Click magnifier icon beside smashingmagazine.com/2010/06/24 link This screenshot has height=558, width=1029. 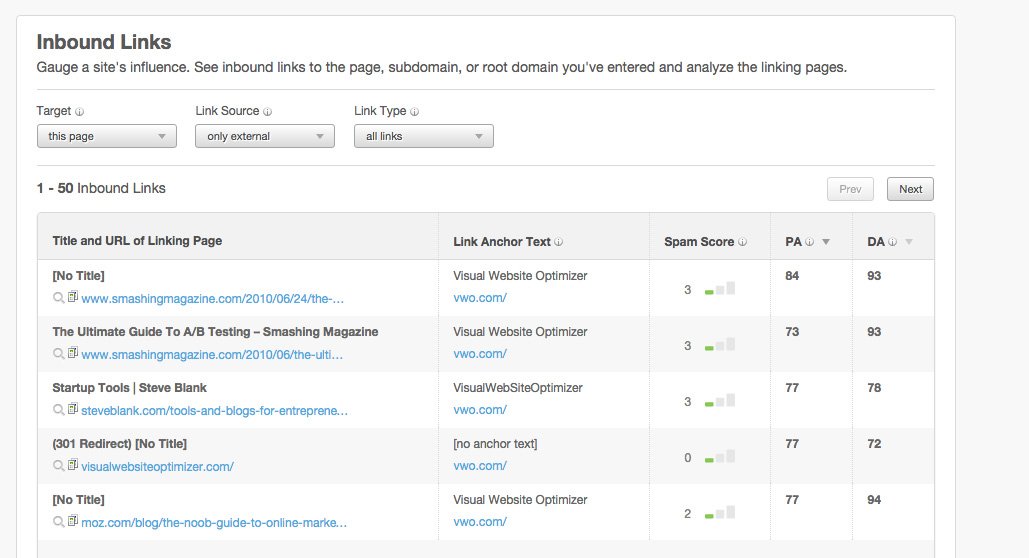pyautogui.click(x=58, y=298)
